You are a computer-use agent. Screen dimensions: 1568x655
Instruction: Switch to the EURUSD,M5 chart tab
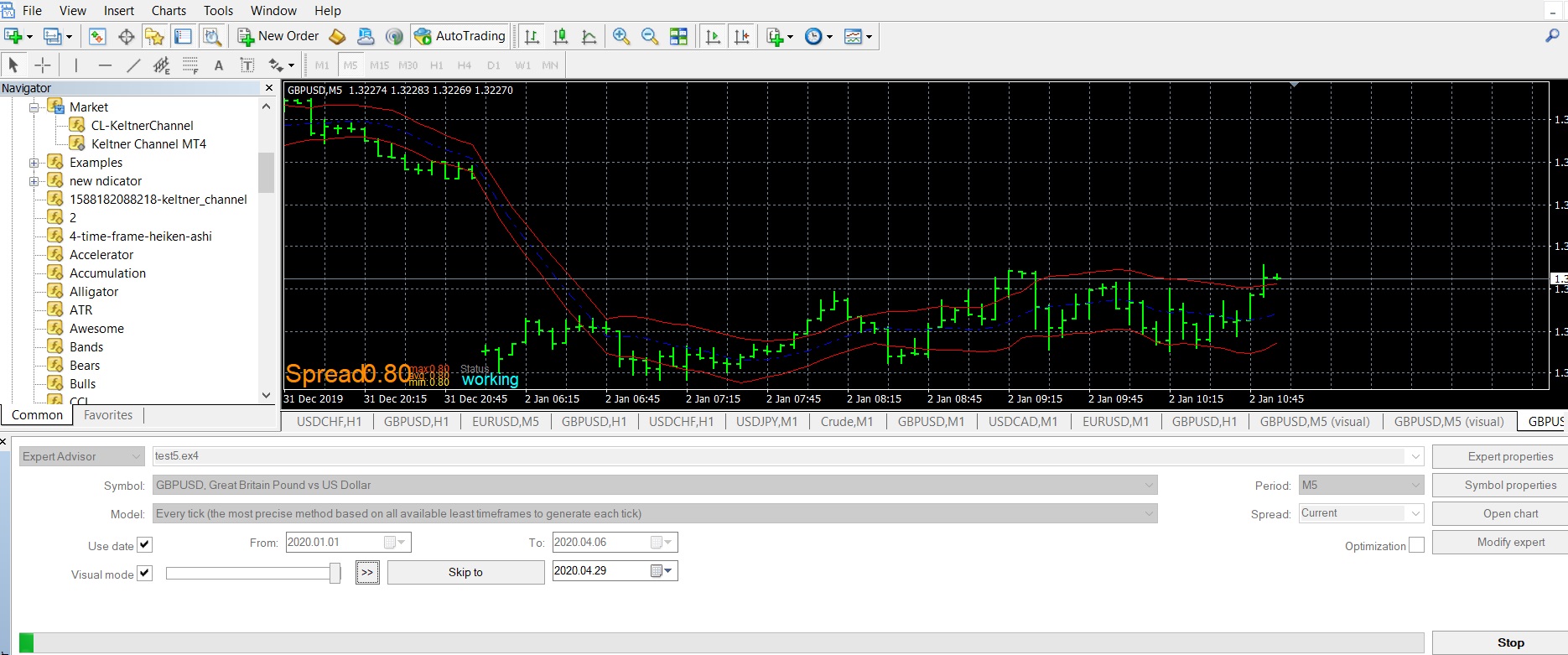tap(506, 422)
